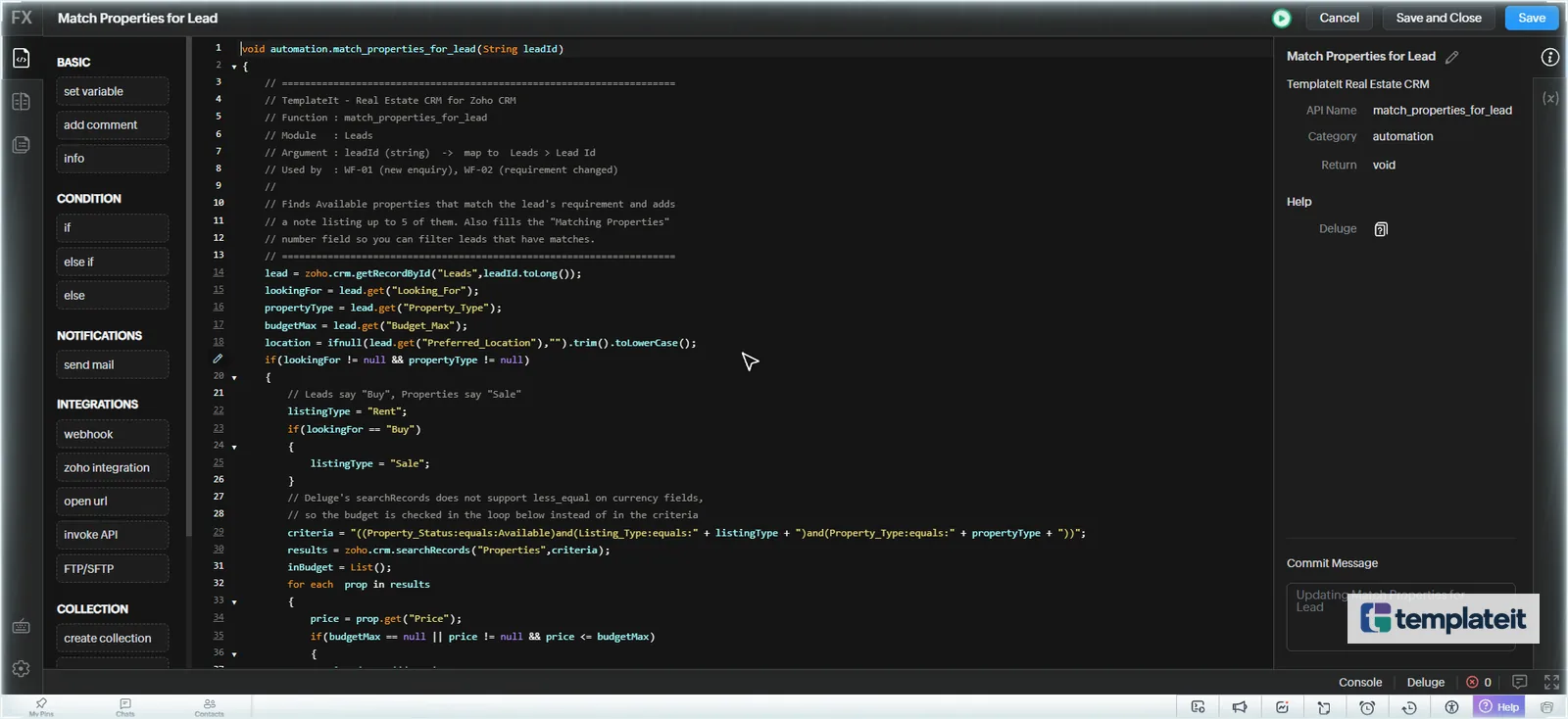
Task: Insert a zoho integration task
Action: click(x=112, y=467)
